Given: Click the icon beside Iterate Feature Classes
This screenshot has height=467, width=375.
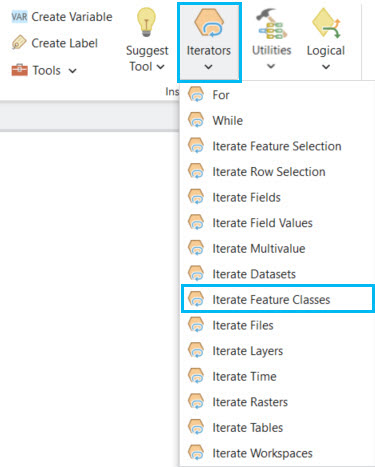Looking at the screenshot, I should 196,299.
